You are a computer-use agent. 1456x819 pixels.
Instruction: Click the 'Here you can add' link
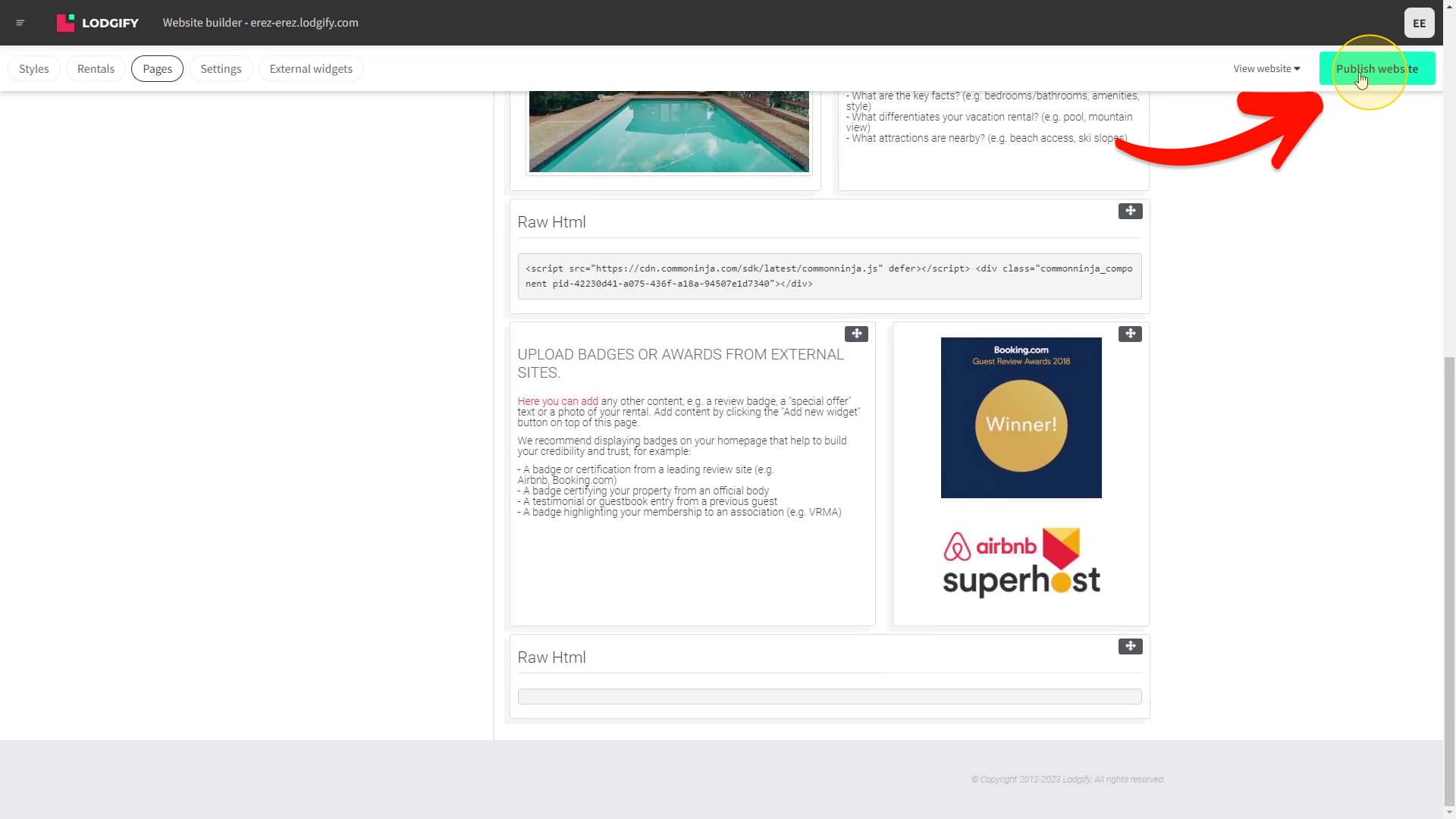click(x=557, y=401)
